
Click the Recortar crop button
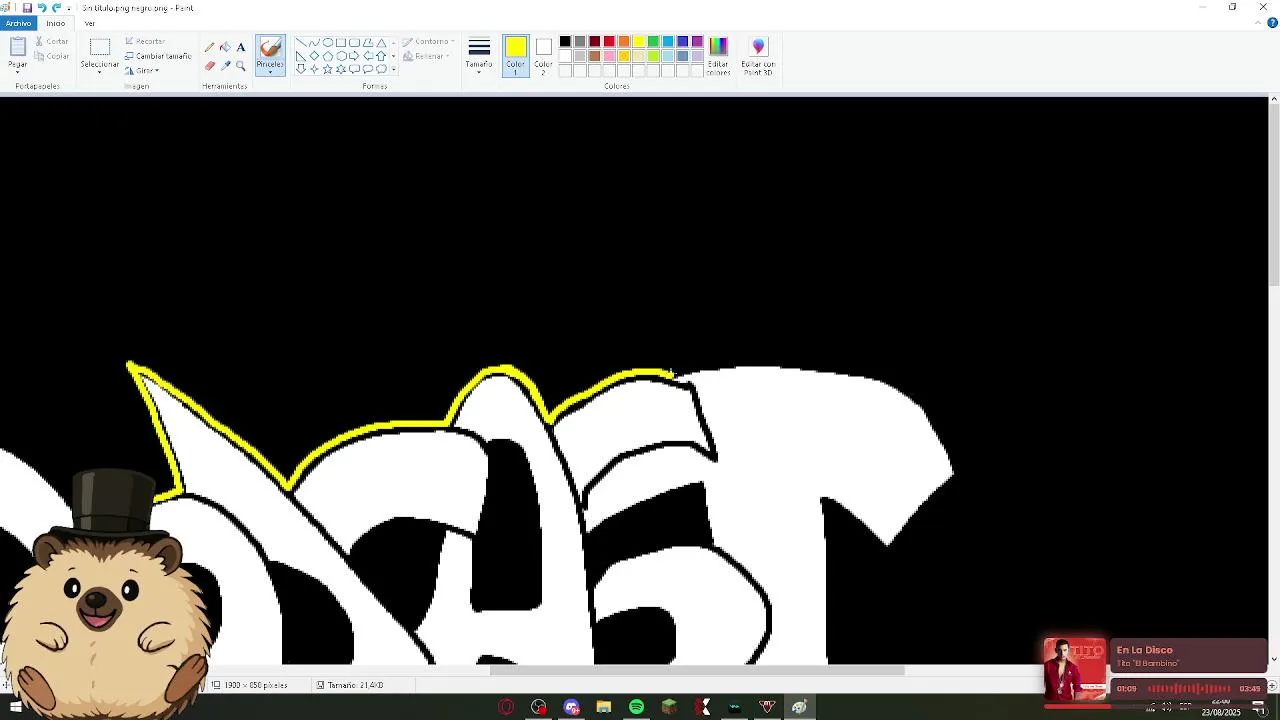(145, 41)
